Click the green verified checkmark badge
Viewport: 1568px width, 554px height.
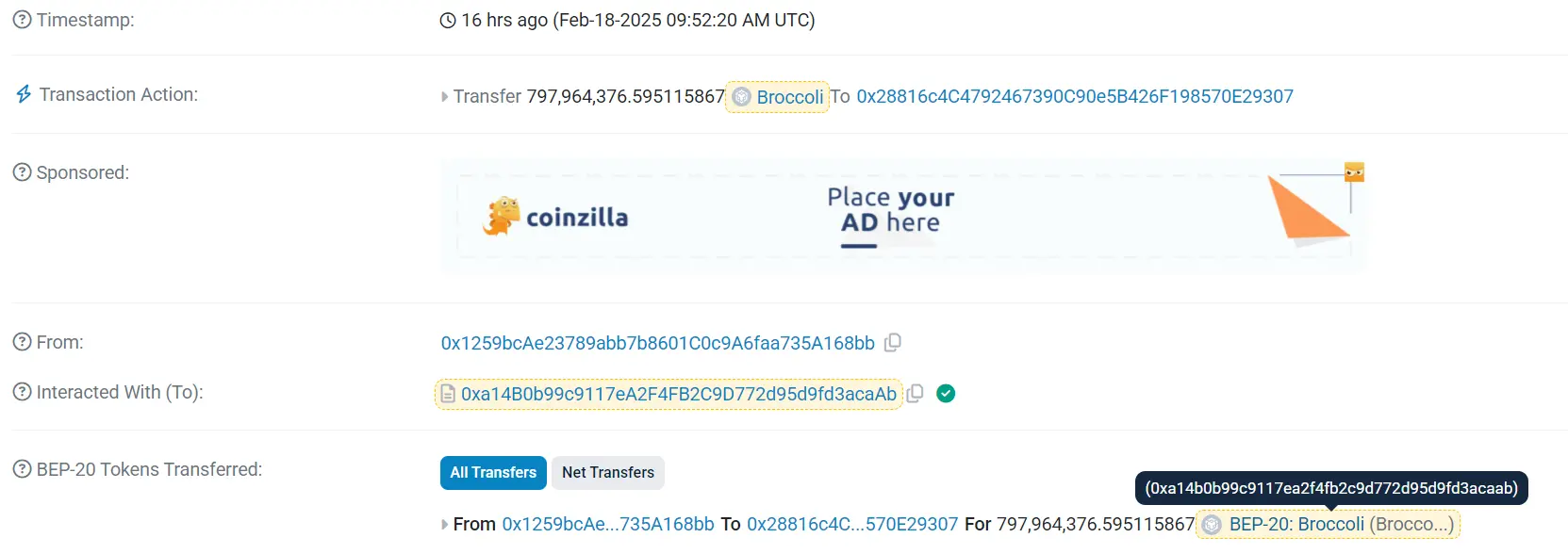point(946,394)
